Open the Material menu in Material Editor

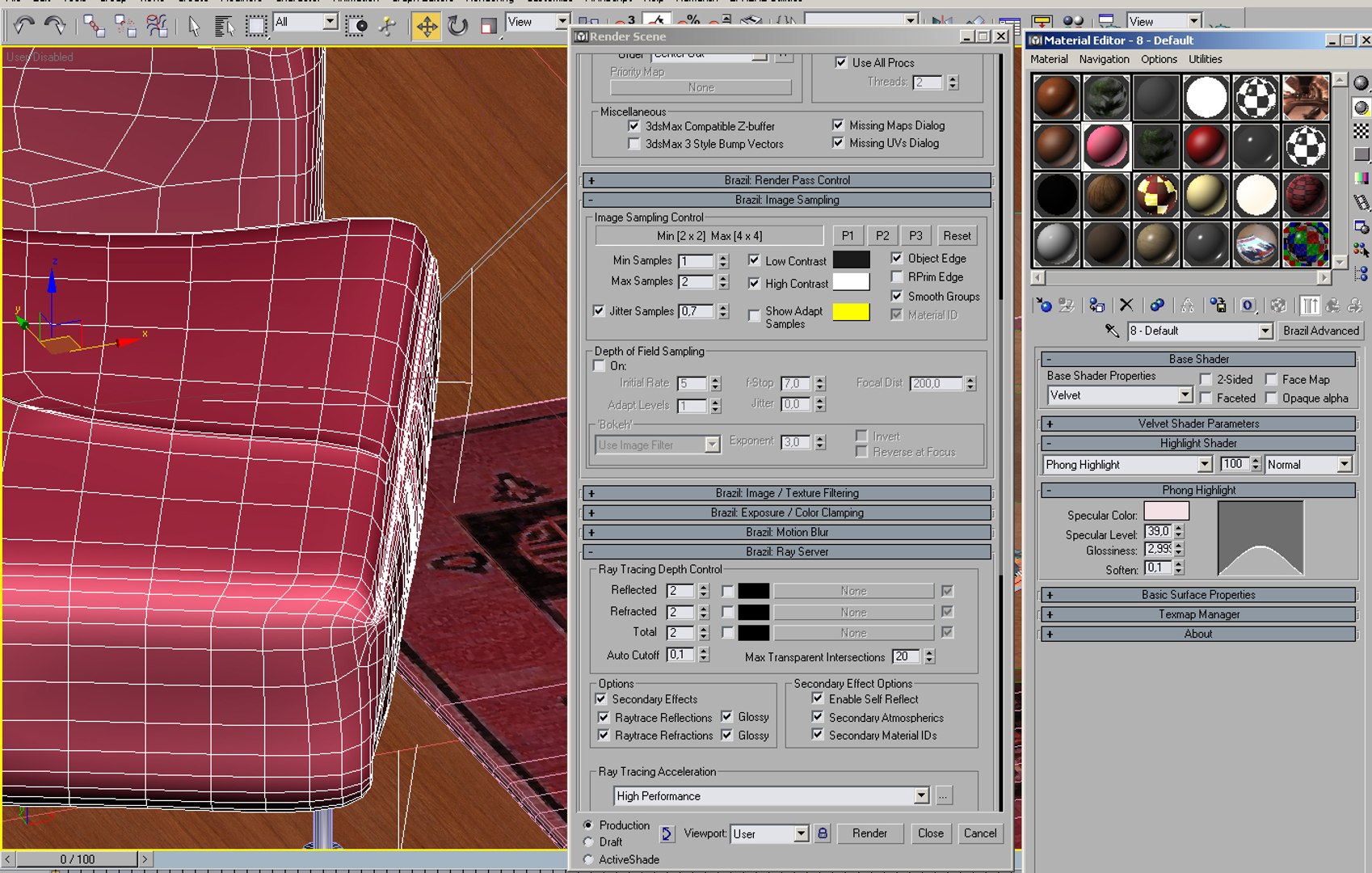pos(1049,59)
